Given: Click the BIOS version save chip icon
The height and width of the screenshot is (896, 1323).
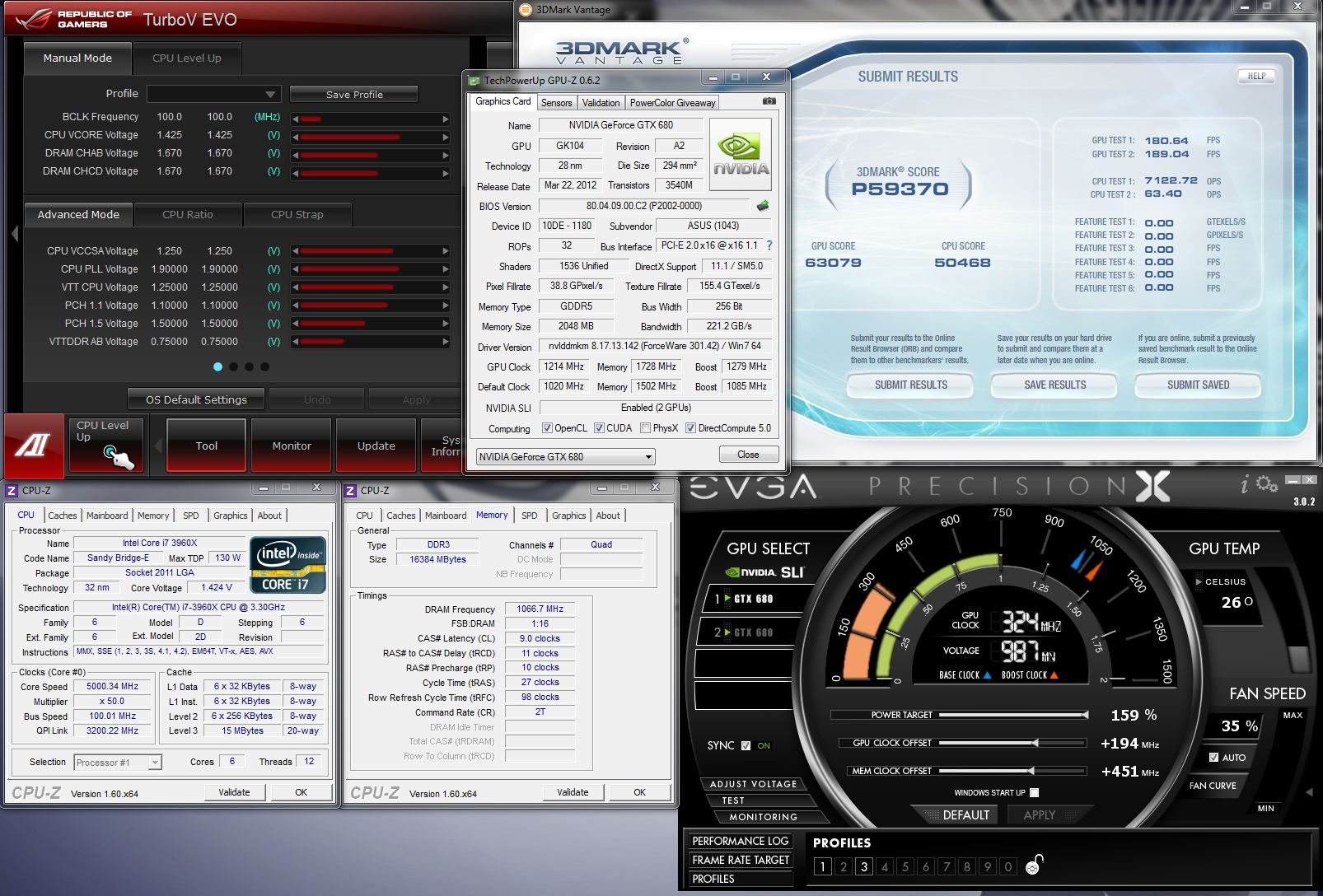Looking at the screenshot, I should 763,206.
